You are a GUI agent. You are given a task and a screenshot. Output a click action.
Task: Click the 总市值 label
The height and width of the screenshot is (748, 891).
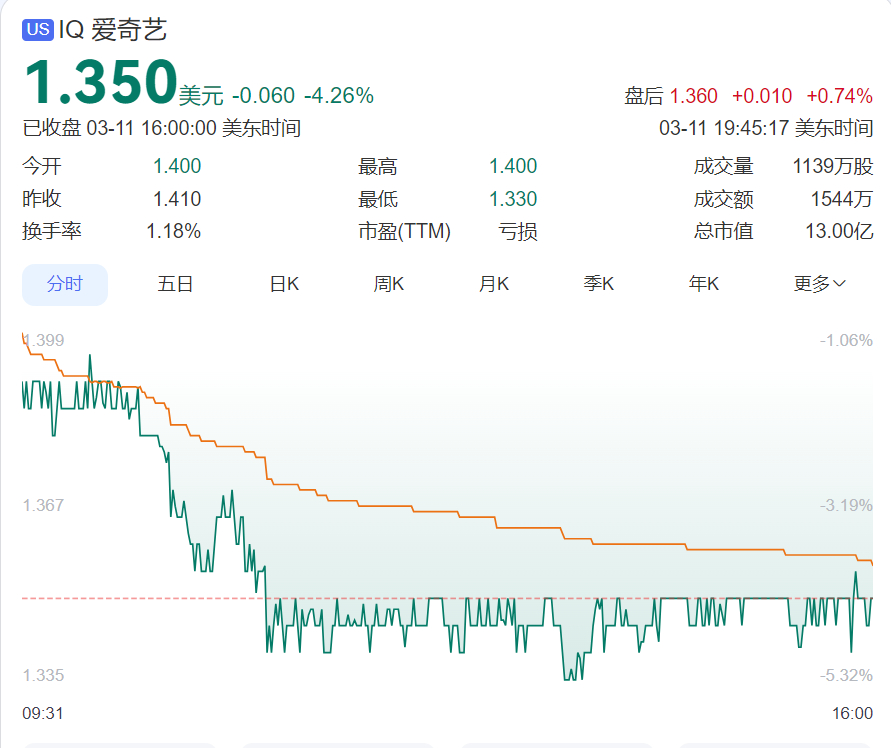pyautogui.click(x=723, y=231)
